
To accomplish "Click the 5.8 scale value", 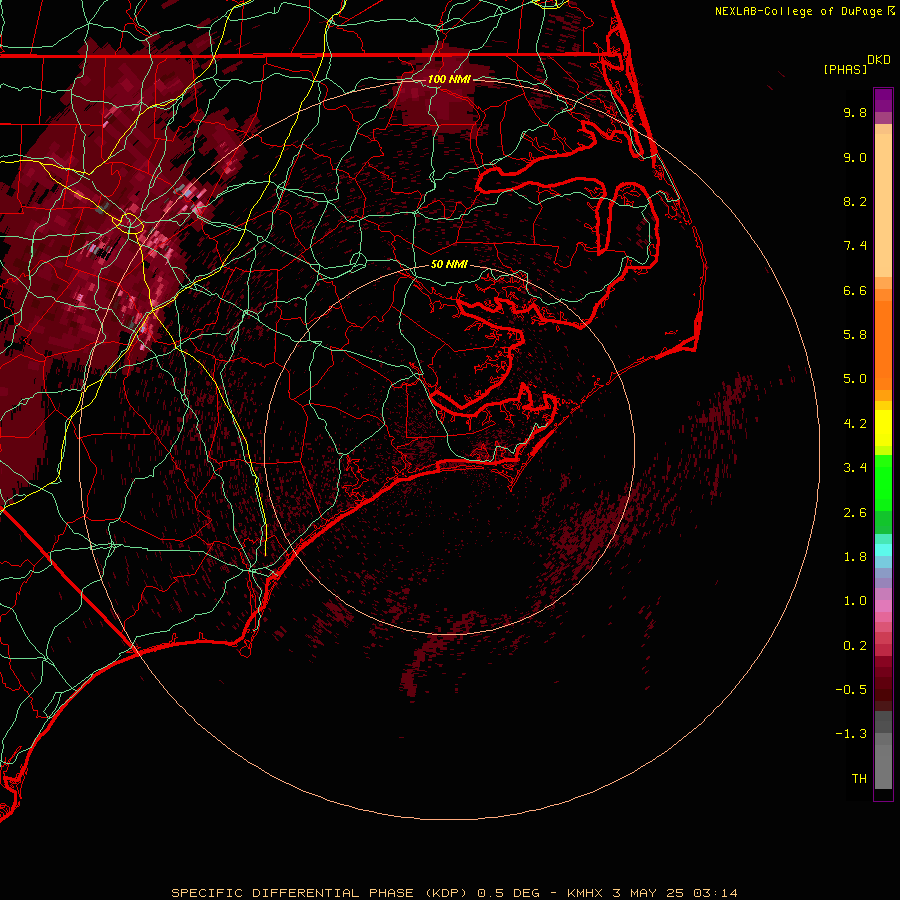I will tap(855, 335).
